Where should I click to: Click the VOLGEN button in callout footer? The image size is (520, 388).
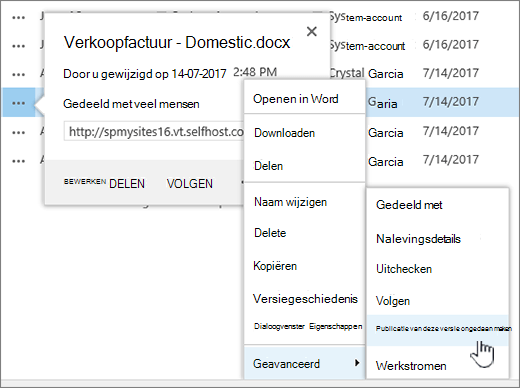[x=190, y=184]
